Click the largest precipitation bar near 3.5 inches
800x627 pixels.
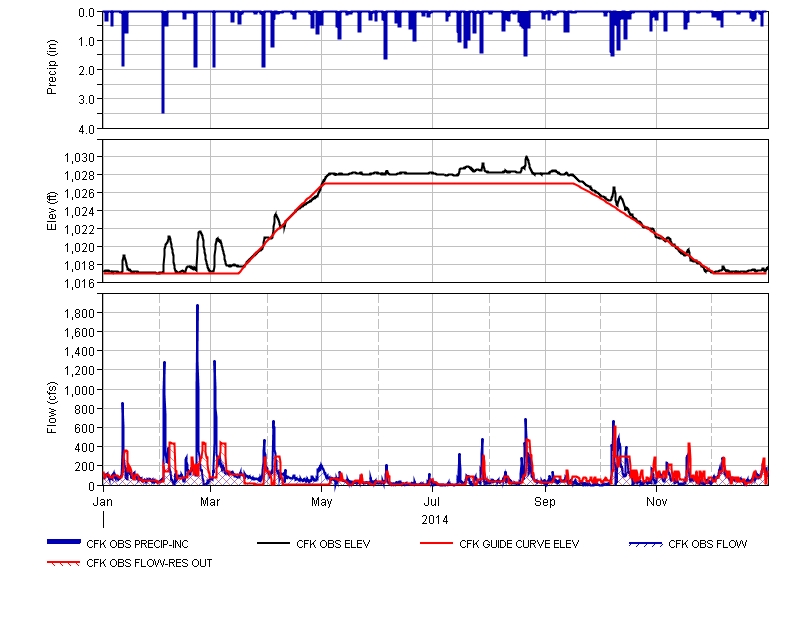pos(163,62)
